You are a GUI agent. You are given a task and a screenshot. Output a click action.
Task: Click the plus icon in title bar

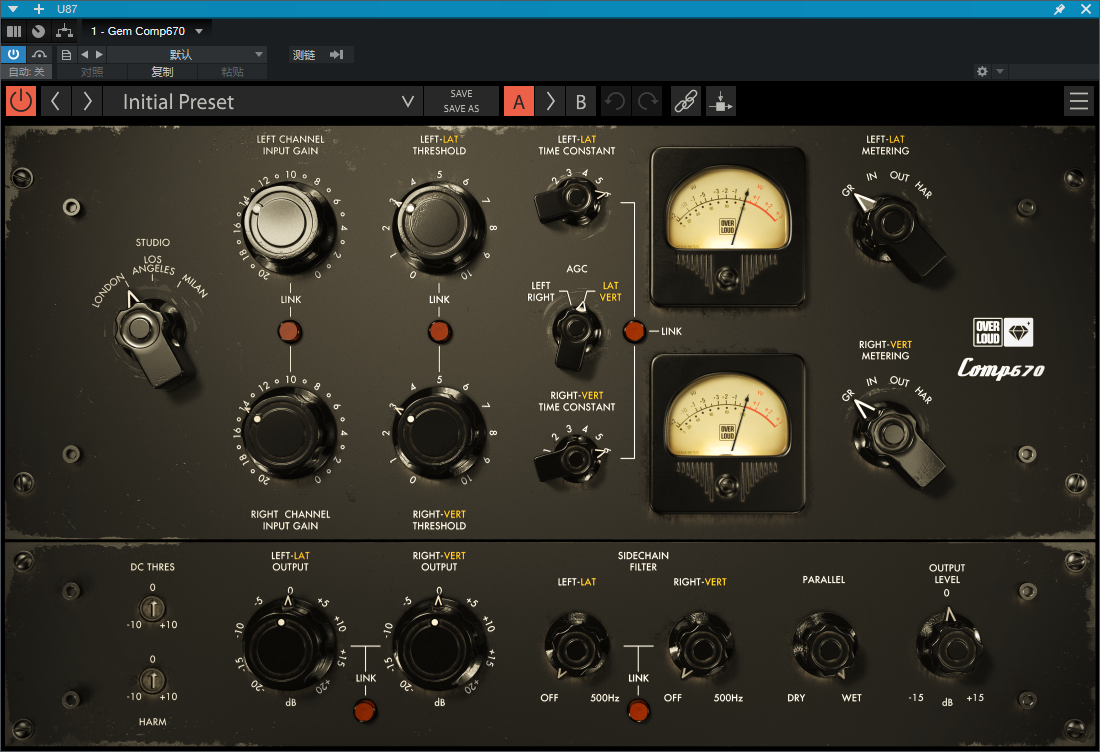pos(39,9)
